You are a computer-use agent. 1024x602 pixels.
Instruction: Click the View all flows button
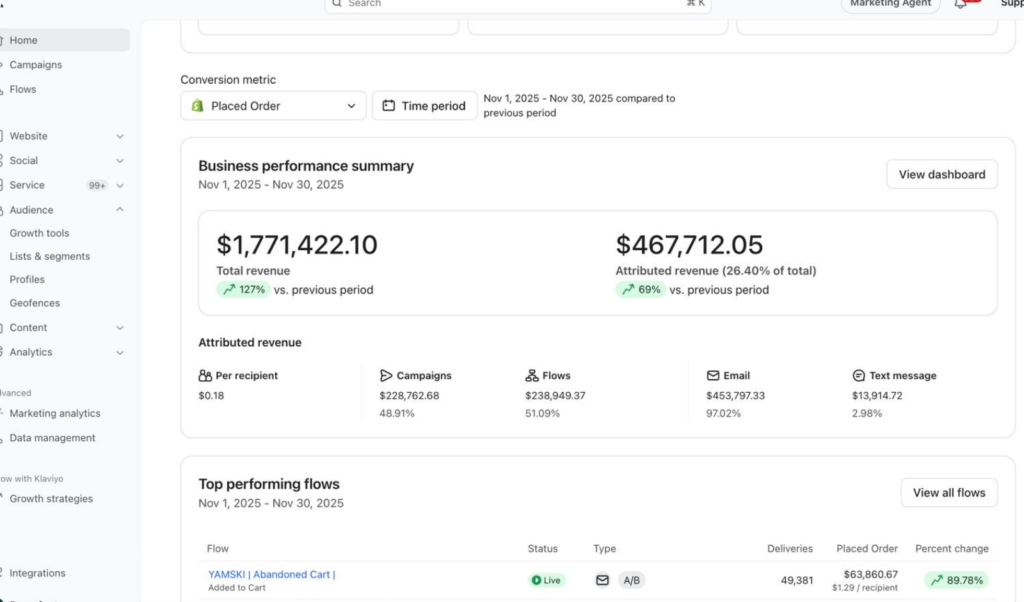pyautogui.click(x=948, y=492)
